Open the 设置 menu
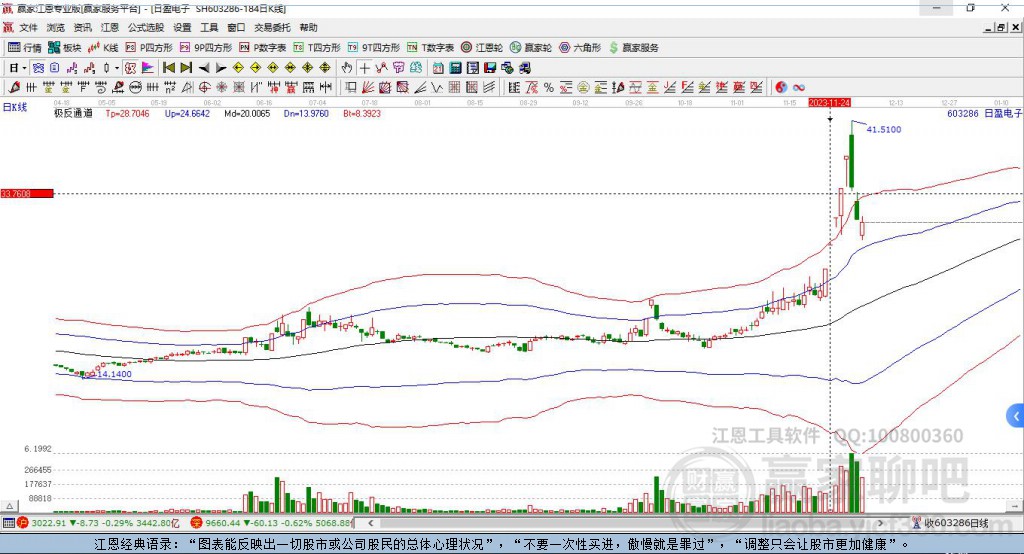Screen dimensions: 1024x554 click(x=182, y=27)
